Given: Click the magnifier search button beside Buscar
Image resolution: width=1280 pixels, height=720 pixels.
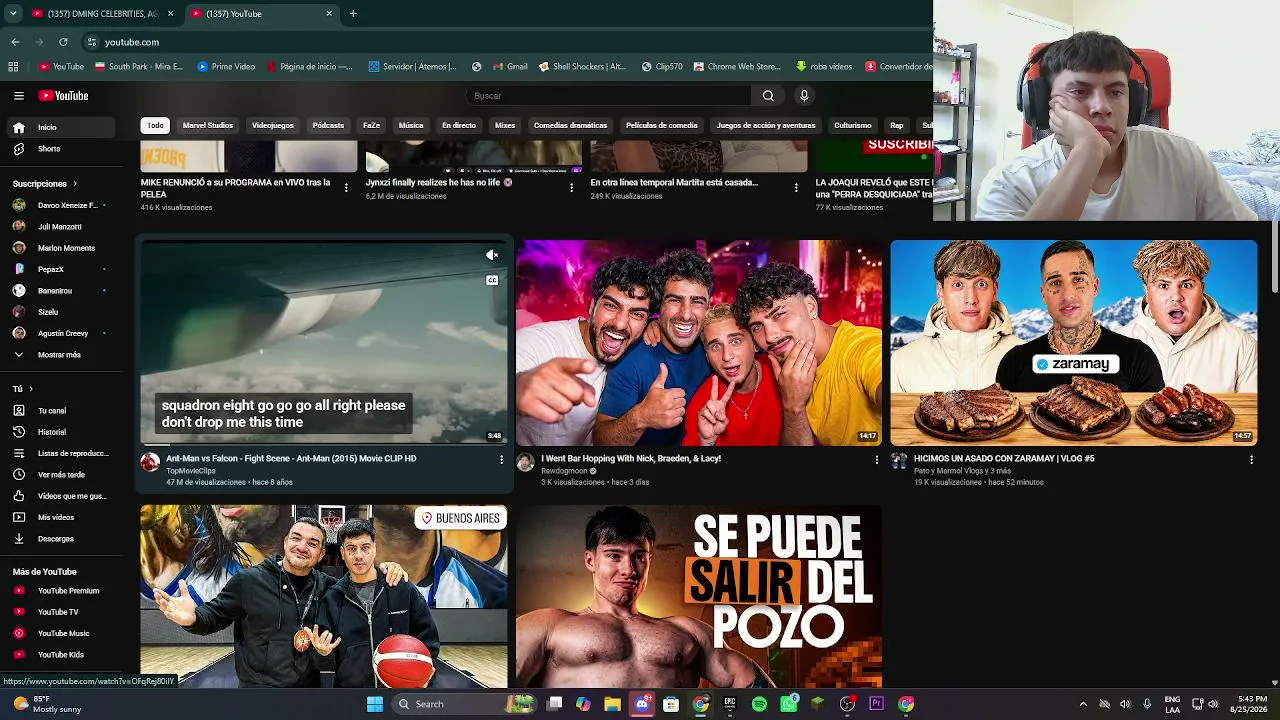Looking at the screenshot, I should 768,96.
